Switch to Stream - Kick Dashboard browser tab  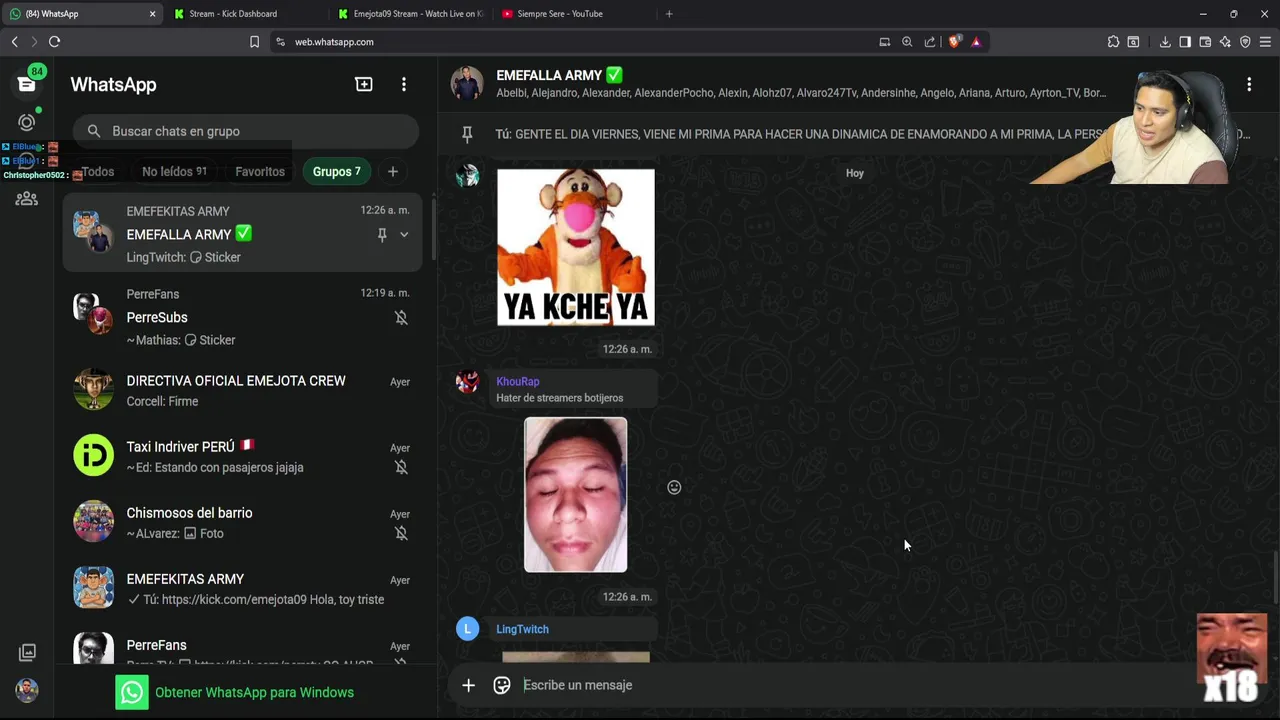[245, 14]
